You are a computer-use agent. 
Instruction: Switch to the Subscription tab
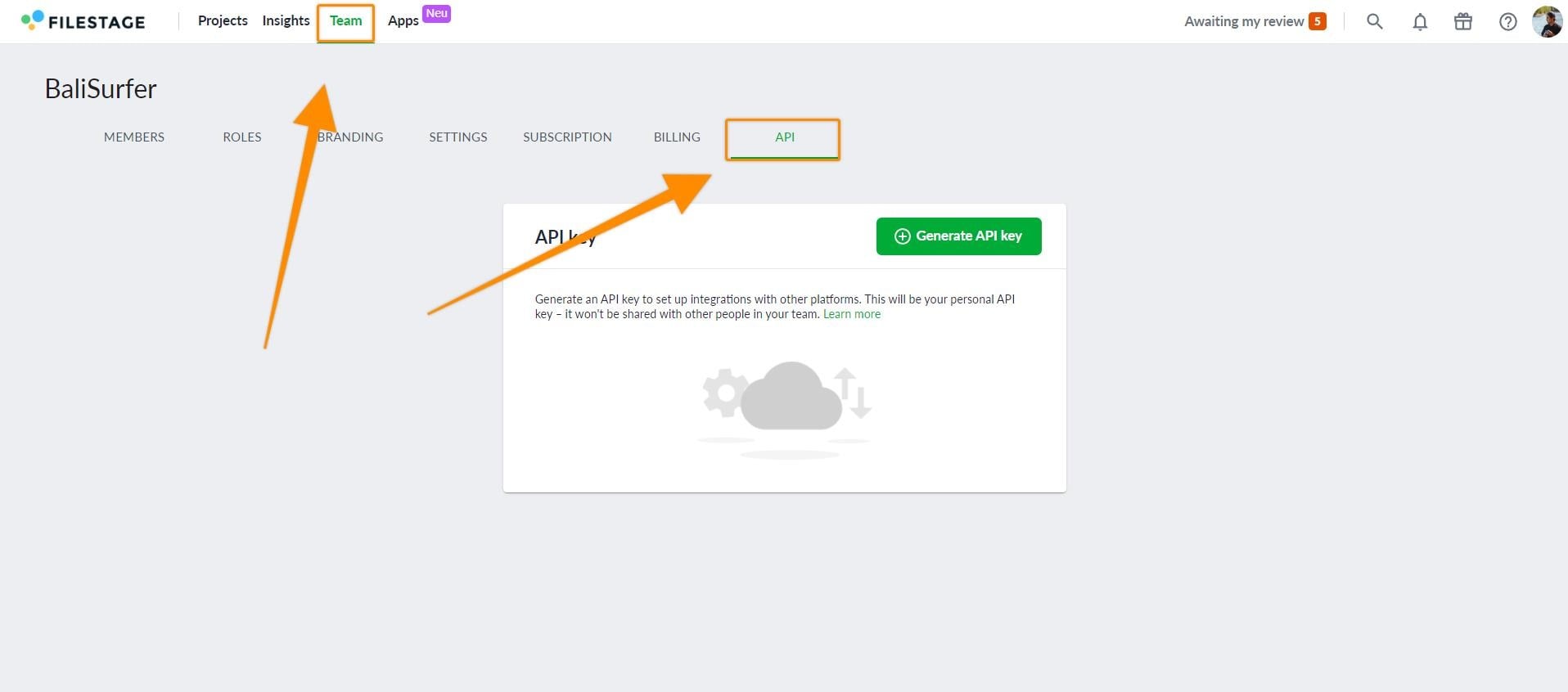[x=567, y=137]
